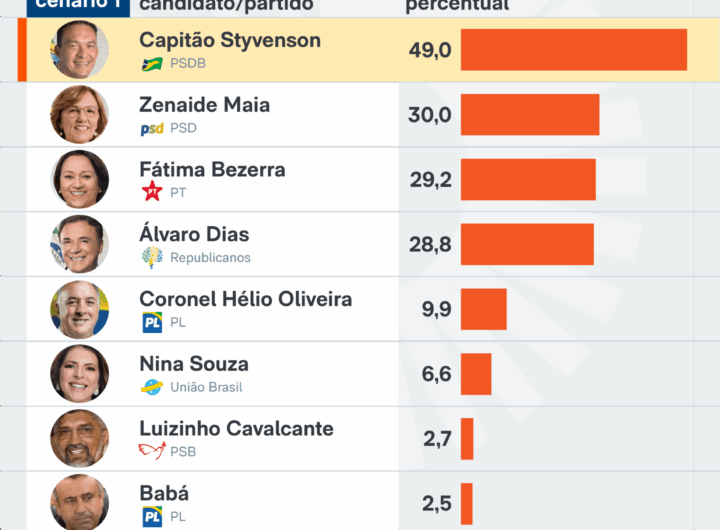
Task: Click the percentual column header
Action: pyautogui.click(x=457, y=5)
